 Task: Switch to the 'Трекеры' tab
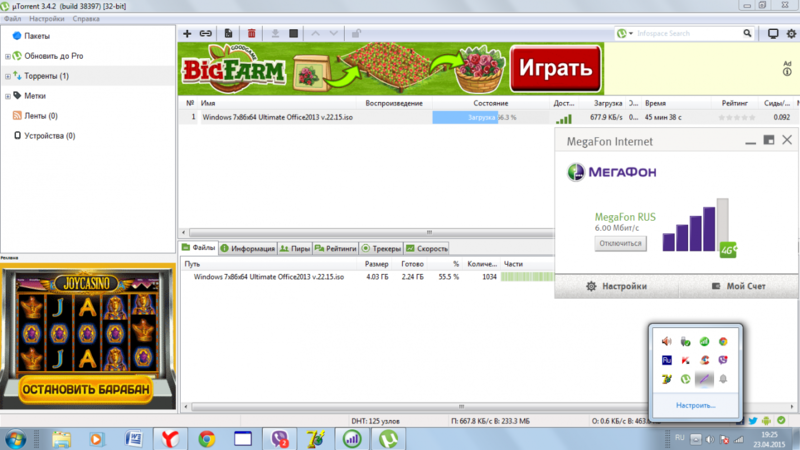pyautogui.click(x=381, y=248)
